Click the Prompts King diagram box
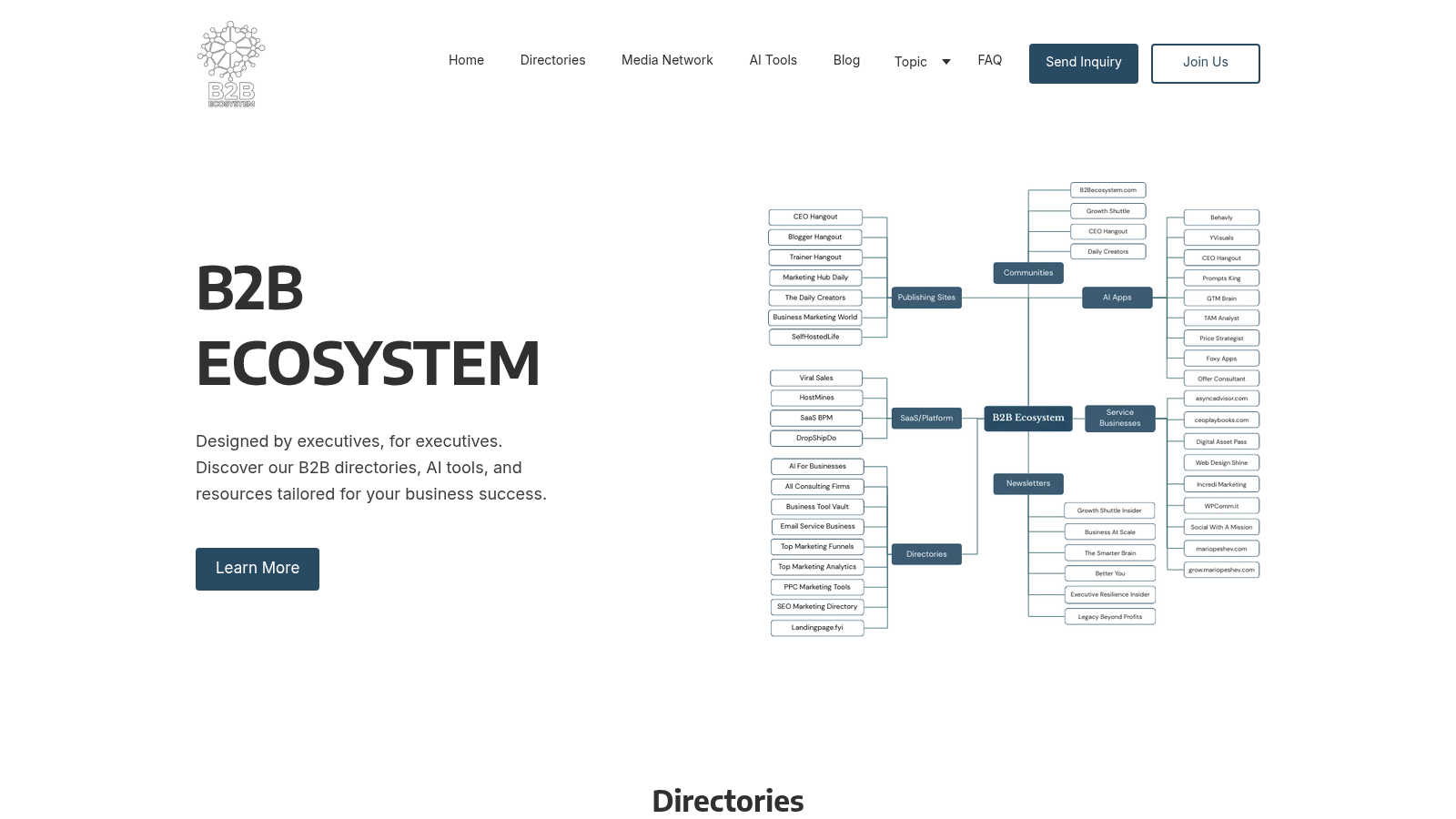 tap(1221, 278)
